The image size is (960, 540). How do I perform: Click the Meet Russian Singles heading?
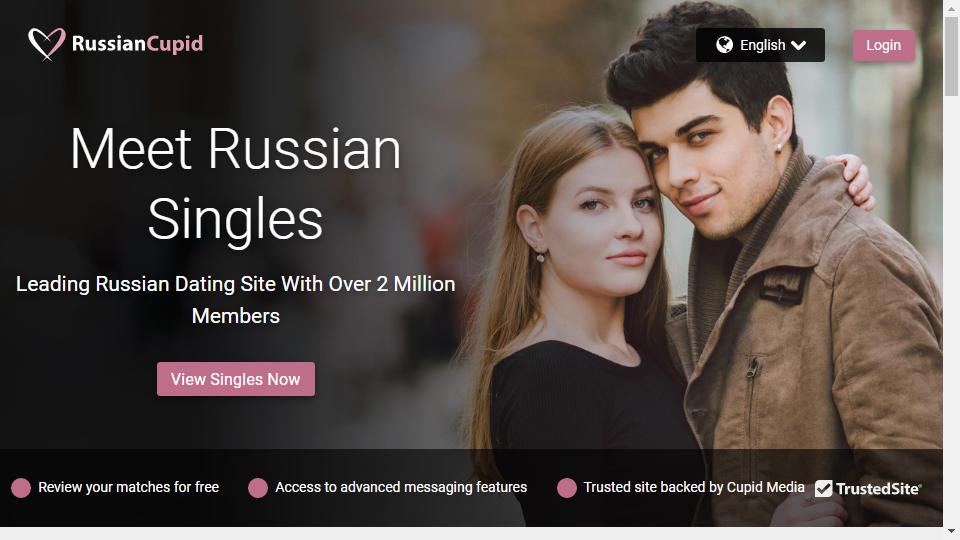(236, 183)
